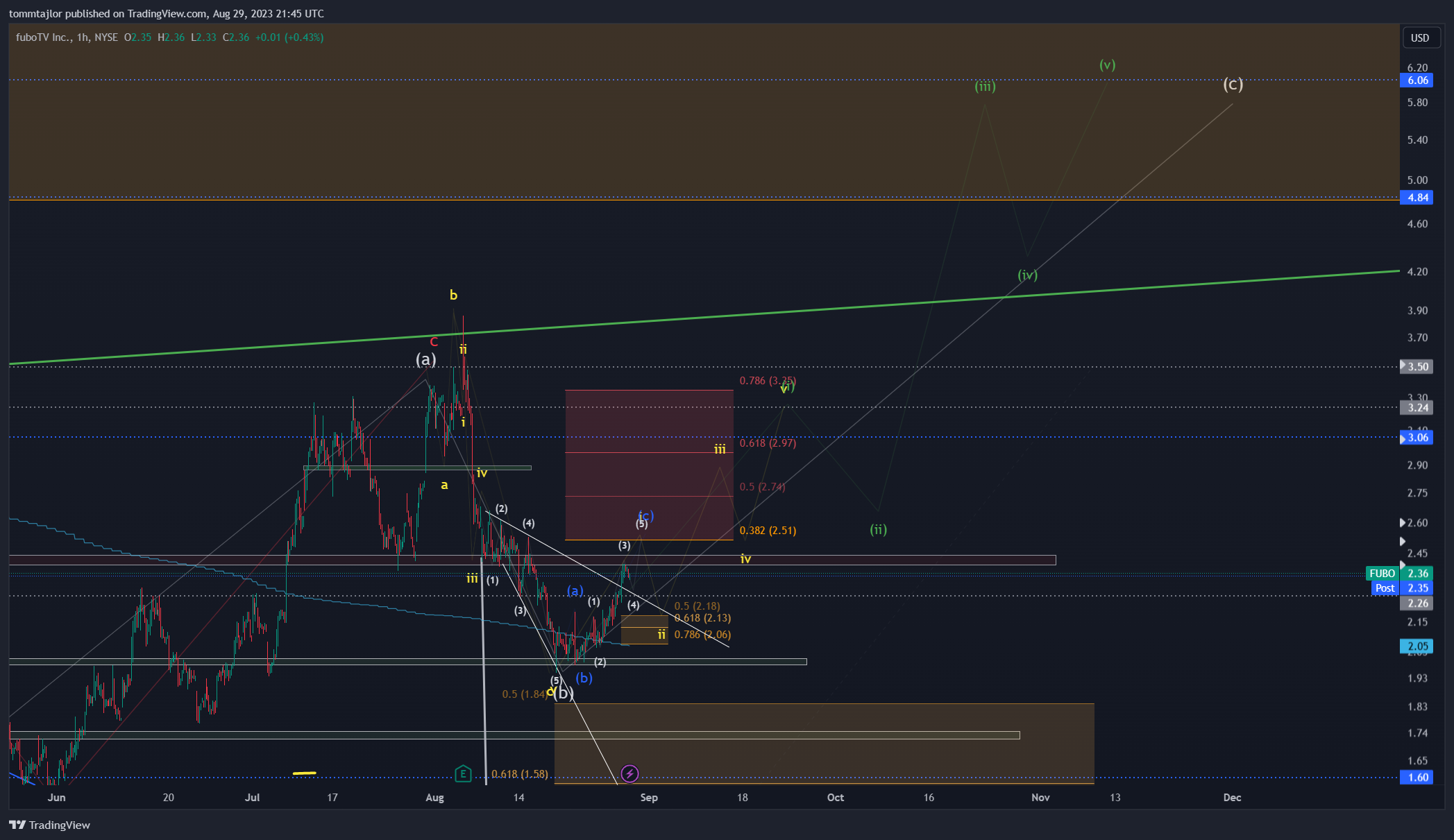1454x840 pixels.
Task: Click the Fibonacci 0.5 (2.74) label
Action: click(762, 487)
